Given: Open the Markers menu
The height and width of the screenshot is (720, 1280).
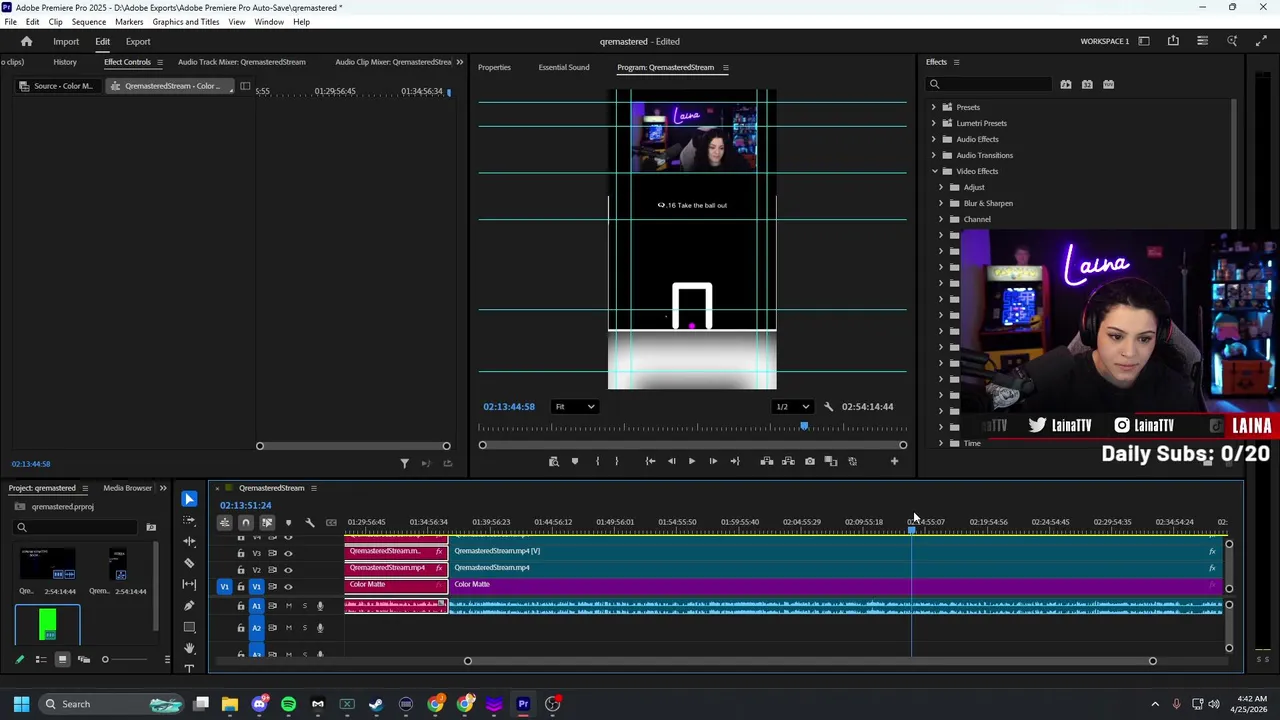Looking at the screenshot, I should [129, 22].
